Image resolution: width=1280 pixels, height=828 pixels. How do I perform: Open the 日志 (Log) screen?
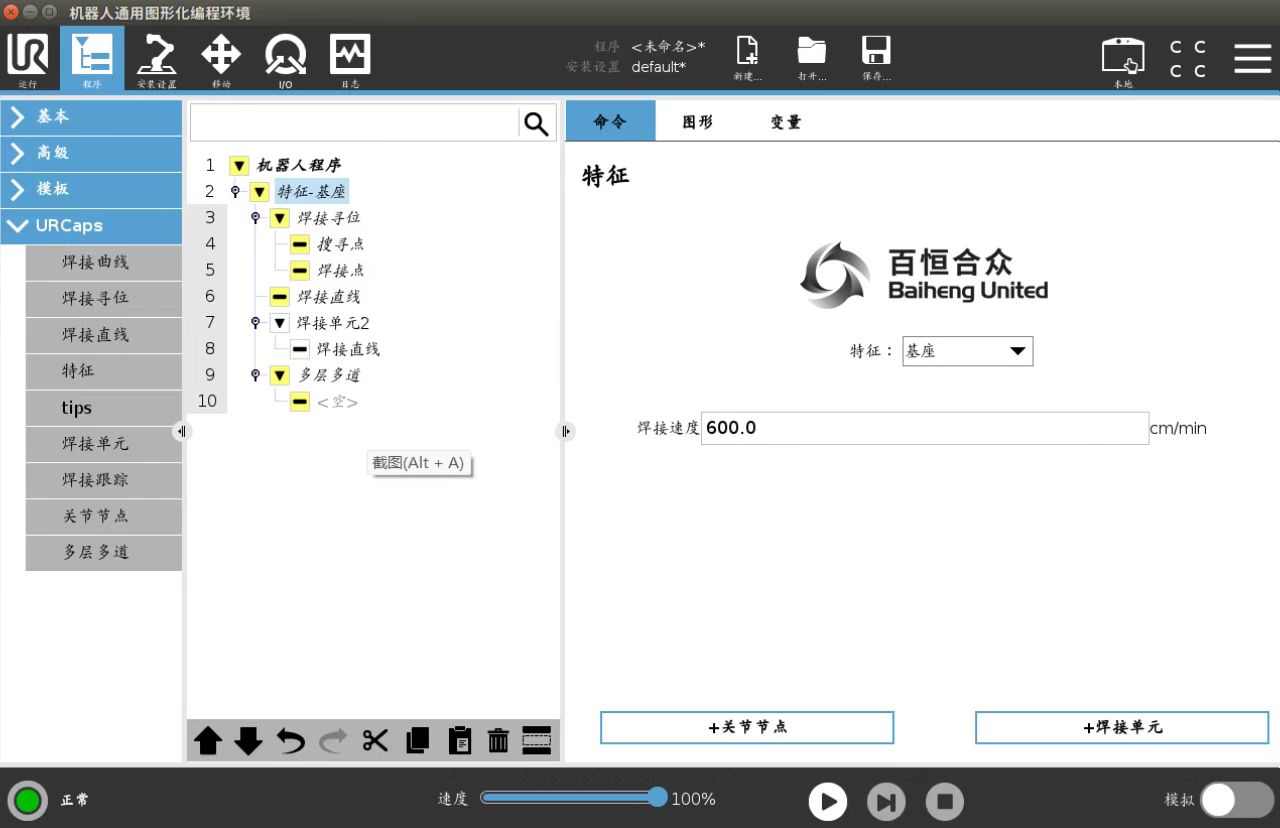click(350, 58)
